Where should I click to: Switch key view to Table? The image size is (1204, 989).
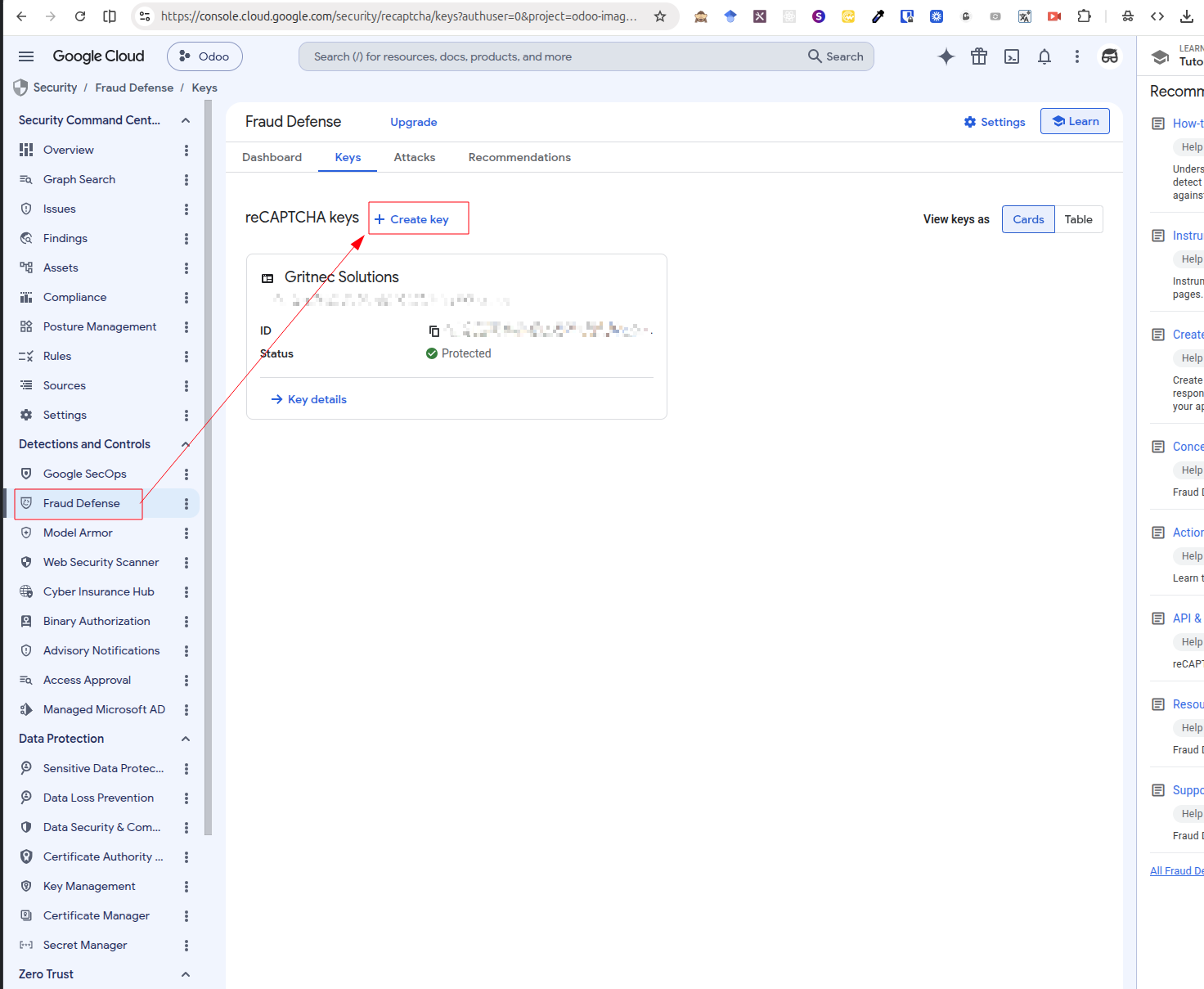(x=1079, y=219)
